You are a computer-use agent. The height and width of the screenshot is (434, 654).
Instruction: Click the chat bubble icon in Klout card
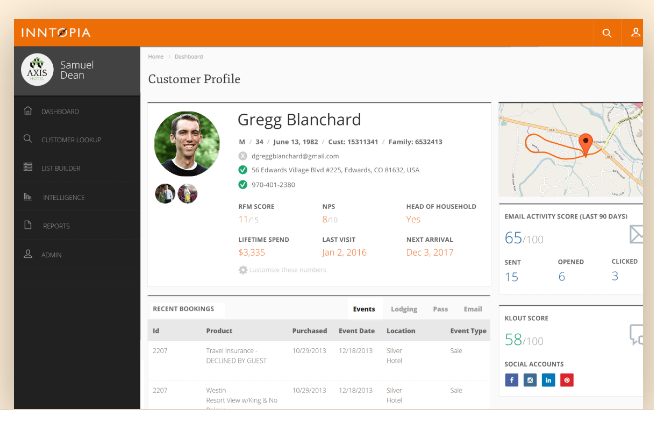[x=636, y=335]
